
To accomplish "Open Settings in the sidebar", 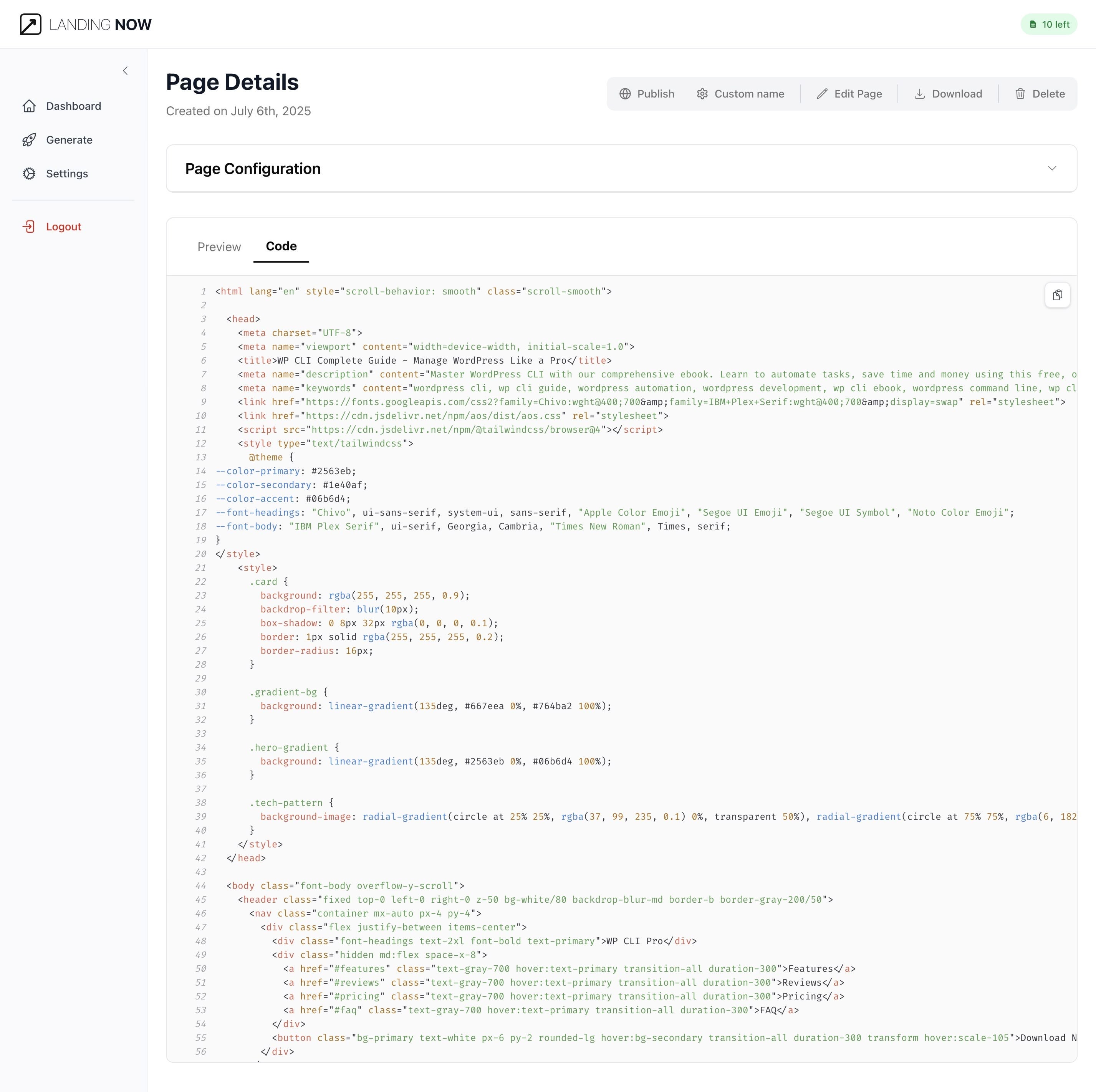I will pos(67,174).
